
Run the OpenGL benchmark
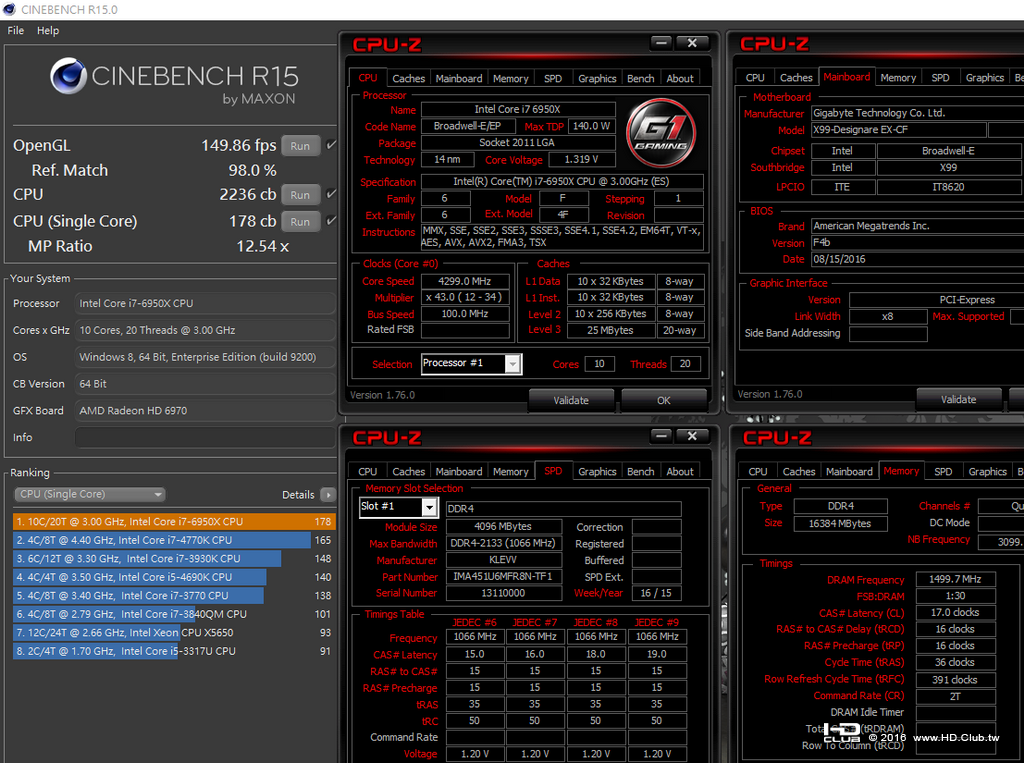[300, 146]
